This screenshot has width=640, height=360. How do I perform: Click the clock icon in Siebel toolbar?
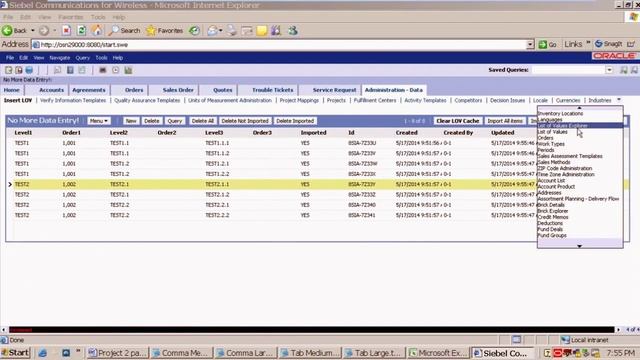click(x=116, y=70)
